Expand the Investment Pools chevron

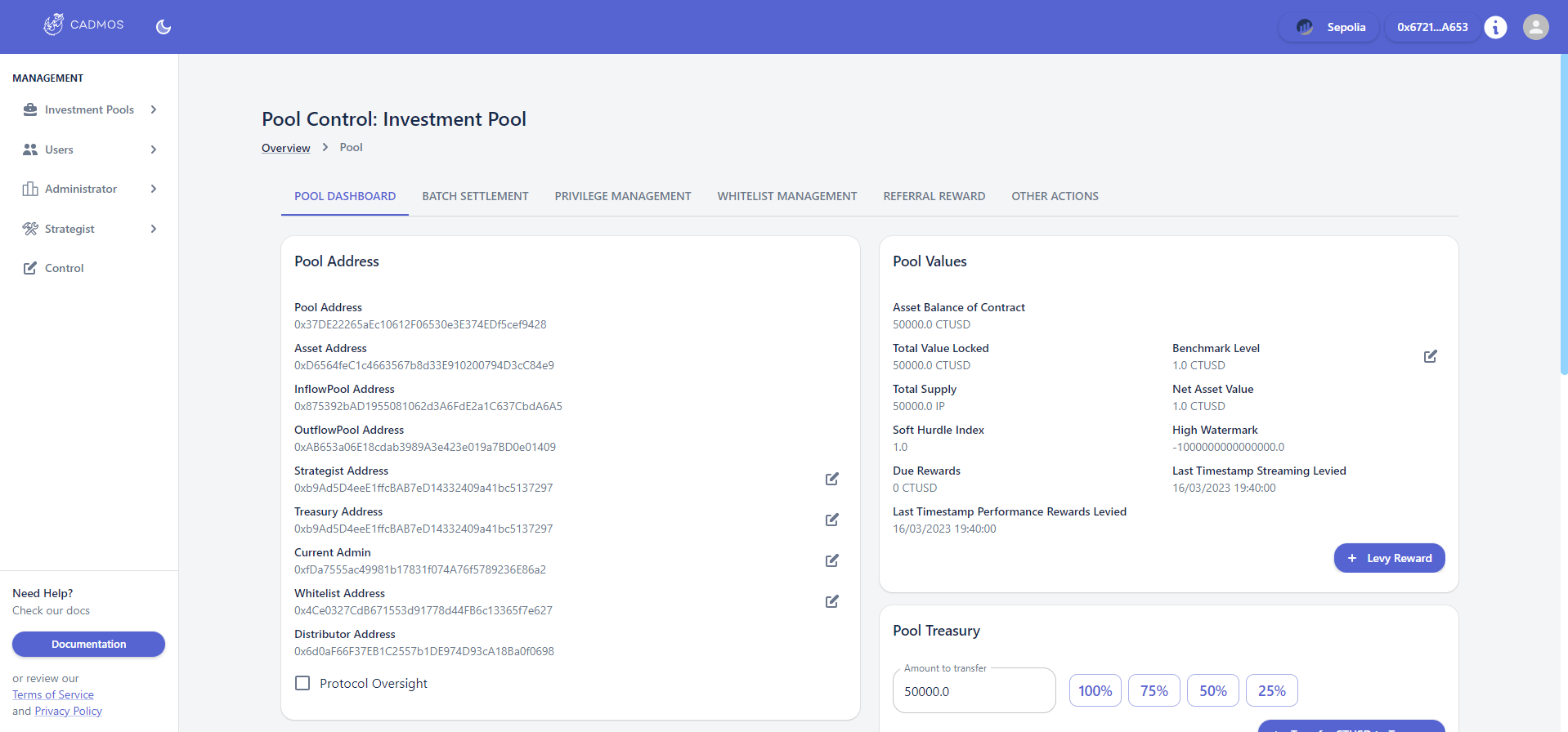point(154,109)
